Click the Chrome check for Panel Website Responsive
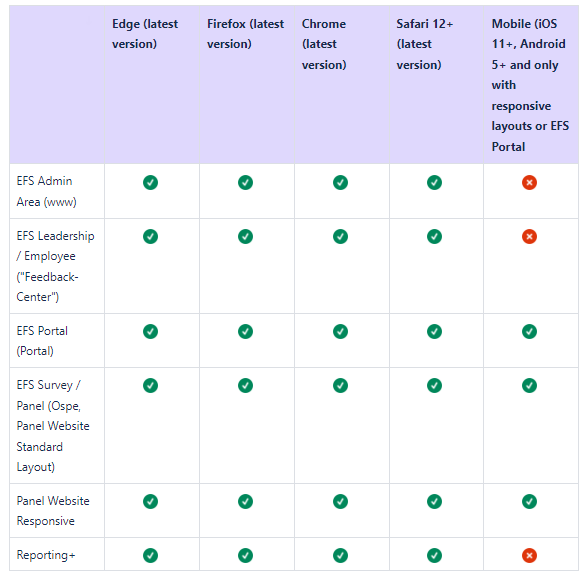The height and width of the screenshot is (578, 588). [x=340, y=501]
